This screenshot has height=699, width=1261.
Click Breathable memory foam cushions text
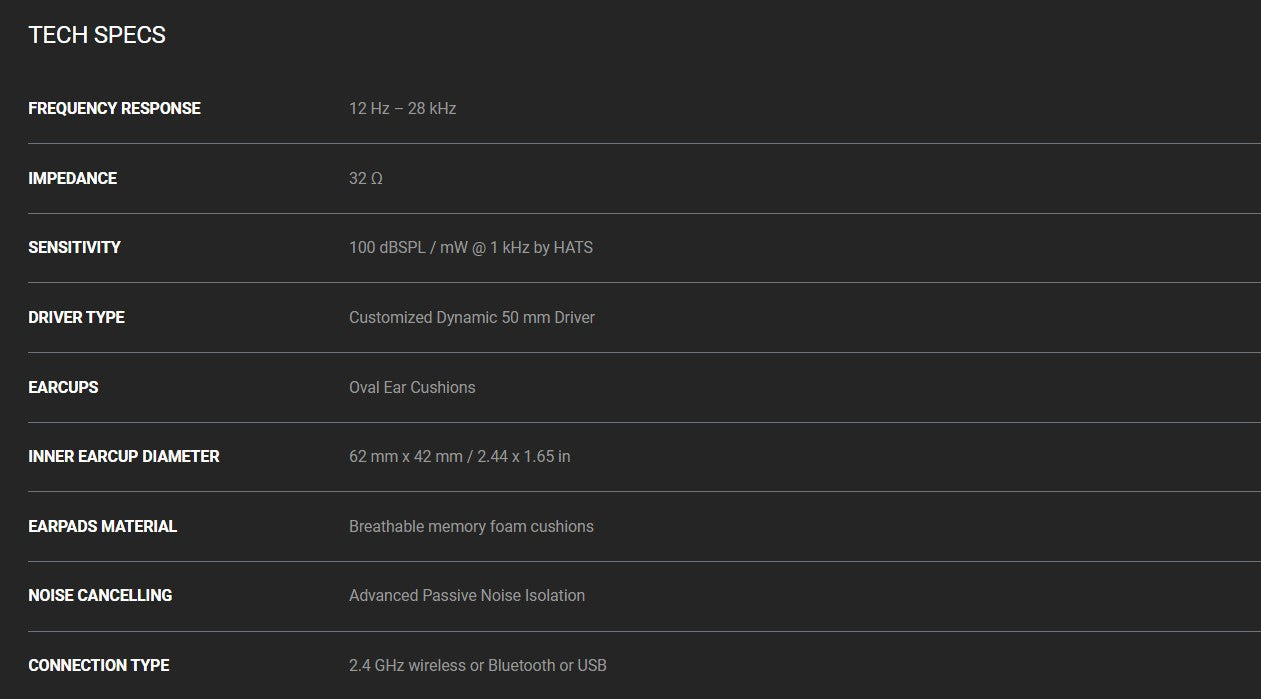point(471,526)
